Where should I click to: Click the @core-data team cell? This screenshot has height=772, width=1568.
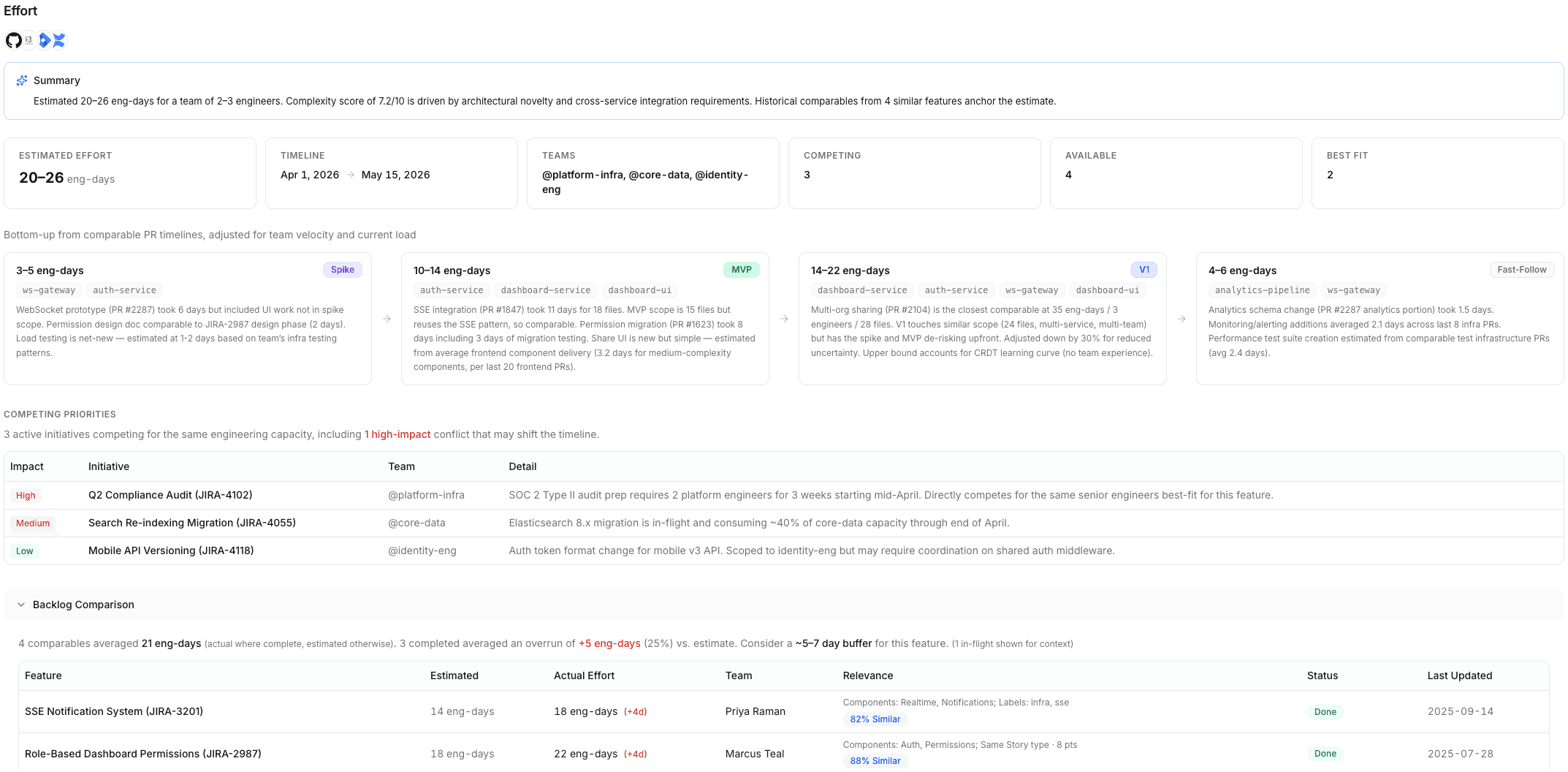[416, 523]
